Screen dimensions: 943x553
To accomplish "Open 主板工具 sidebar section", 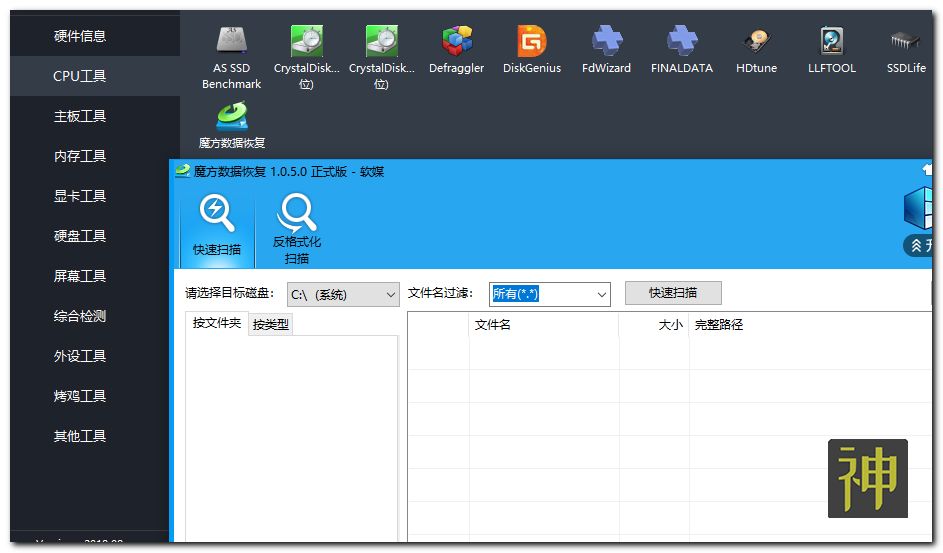I will (x=80, y=116).
